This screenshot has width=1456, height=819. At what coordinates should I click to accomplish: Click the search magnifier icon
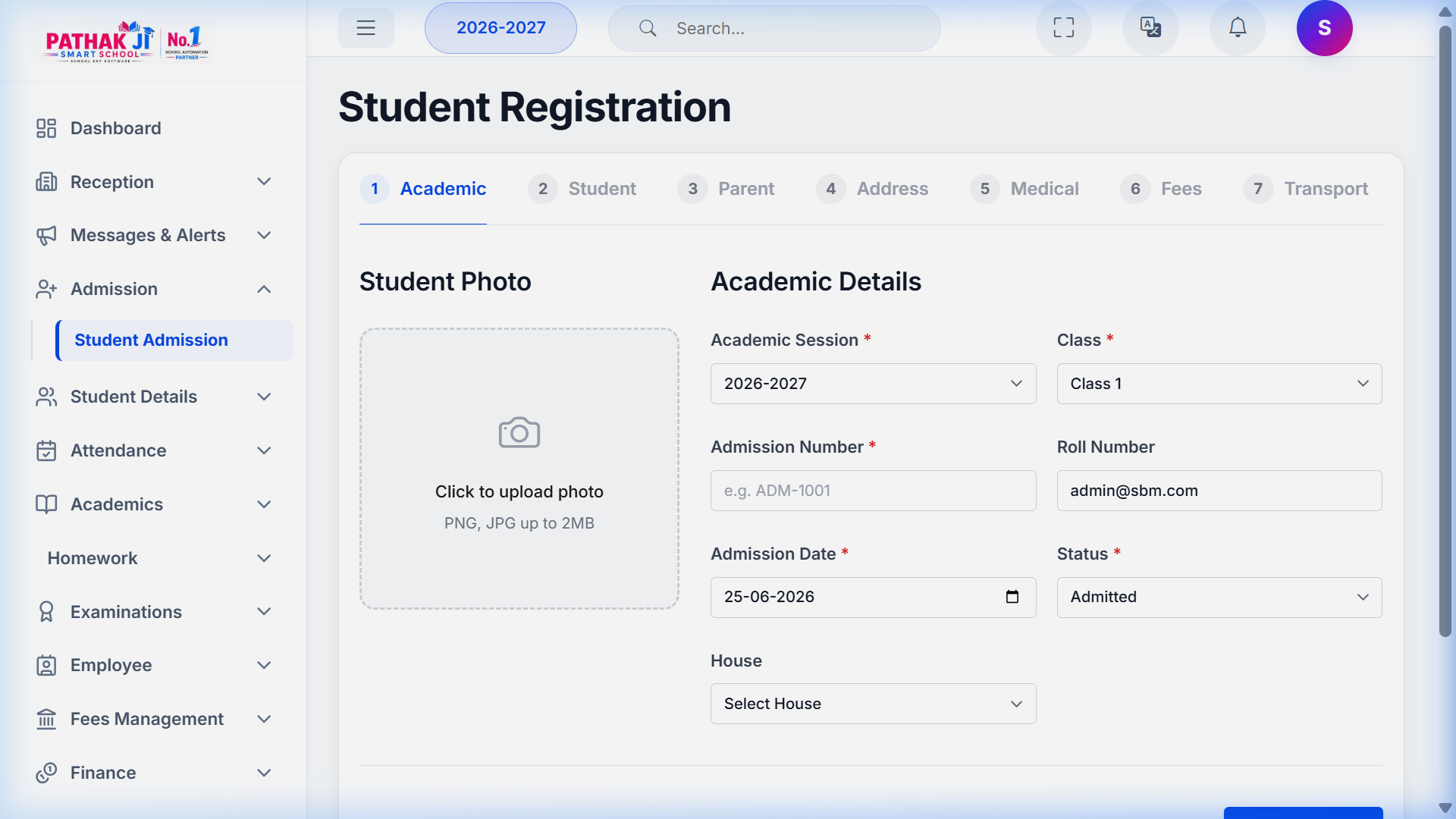click(x=648, y=28)
